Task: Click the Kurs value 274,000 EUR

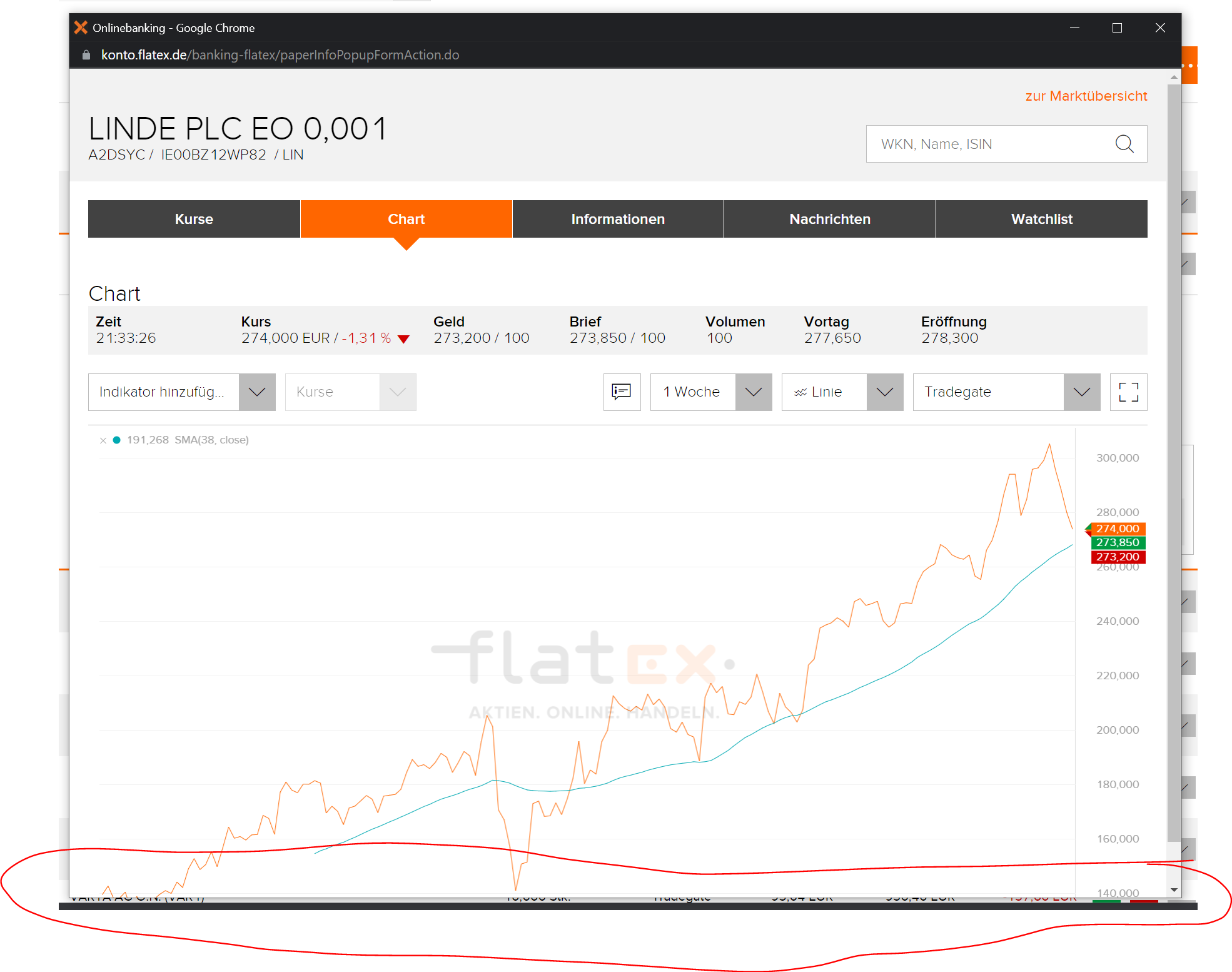Action: click(x=285, y=338)
